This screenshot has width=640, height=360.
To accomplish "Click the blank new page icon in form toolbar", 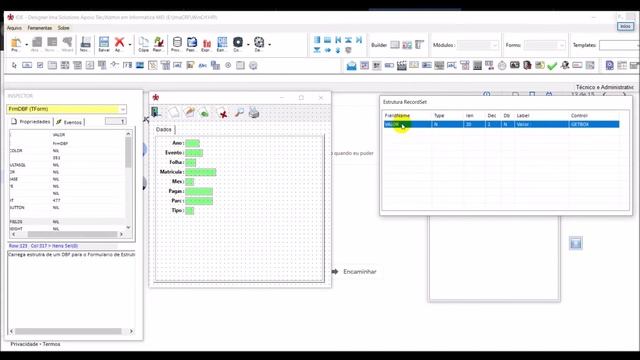I will [174, 112].
